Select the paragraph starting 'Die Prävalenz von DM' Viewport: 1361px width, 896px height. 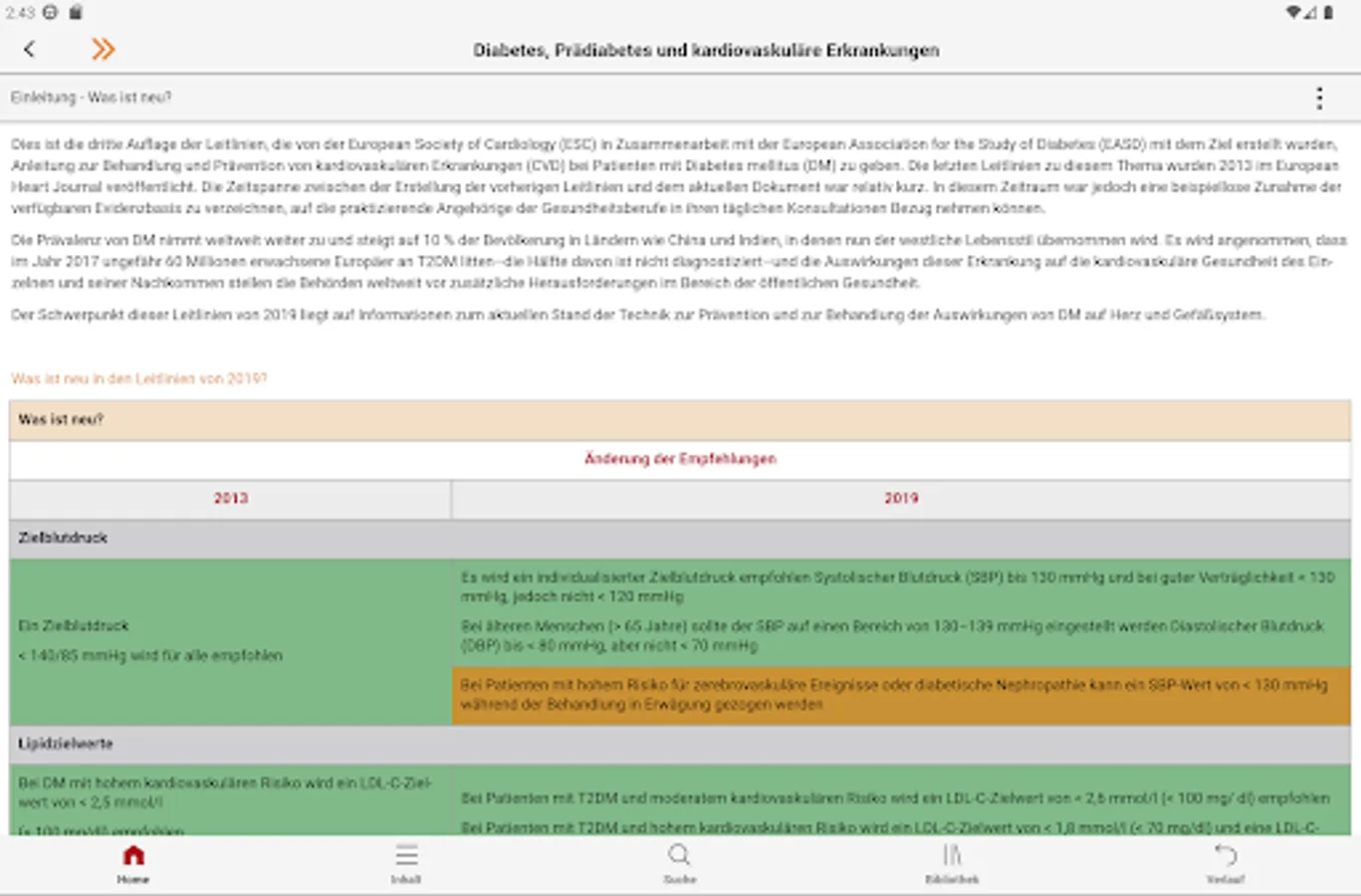pyautogui.click(x=679, y=262)
